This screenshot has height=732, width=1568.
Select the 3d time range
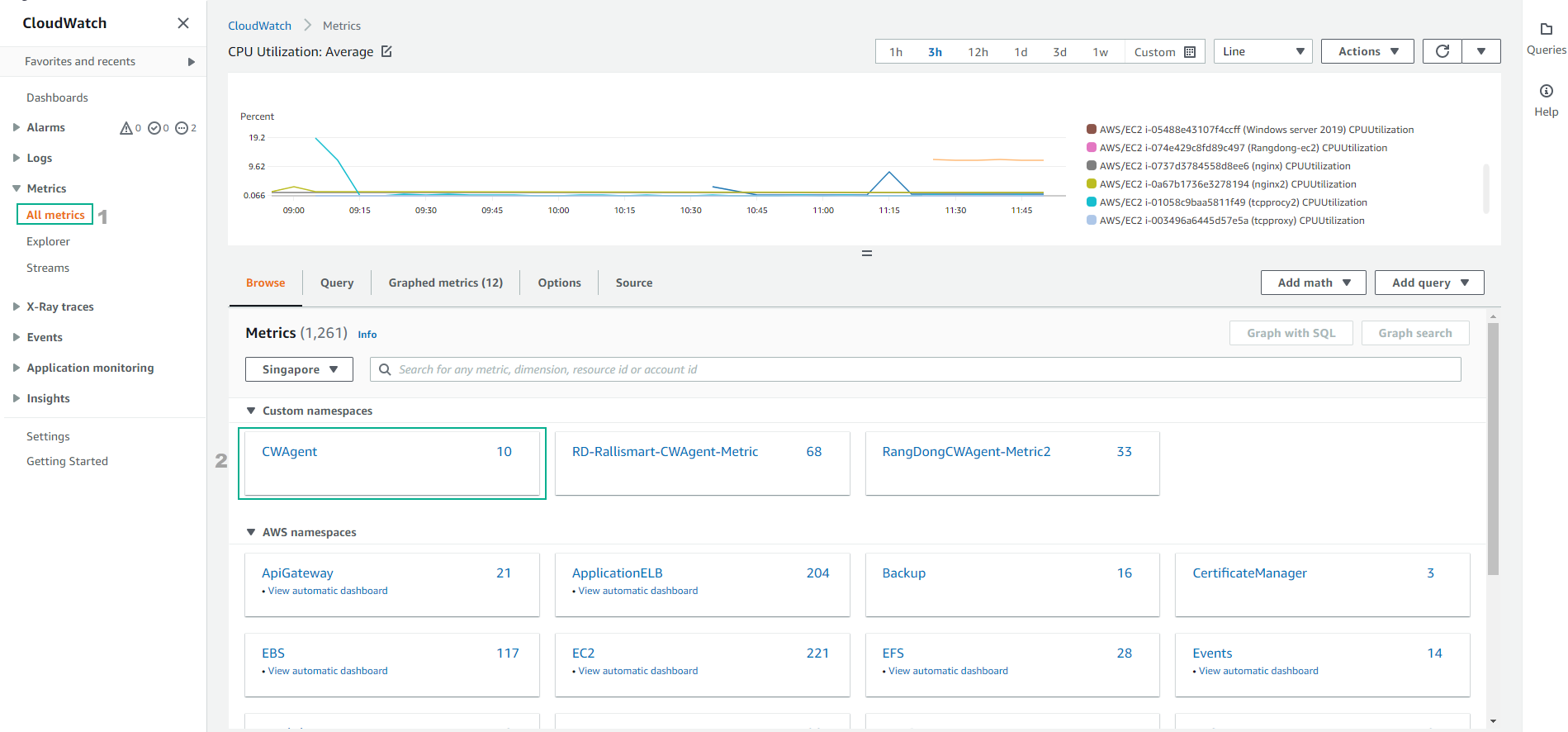(1059, 52)
